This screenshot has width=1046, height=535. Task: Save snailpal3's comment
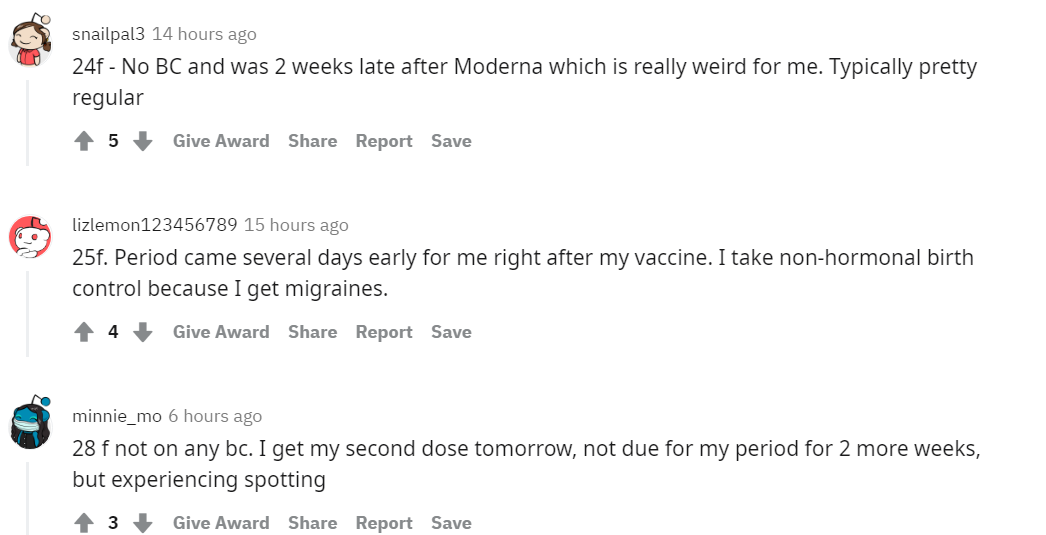451,141
